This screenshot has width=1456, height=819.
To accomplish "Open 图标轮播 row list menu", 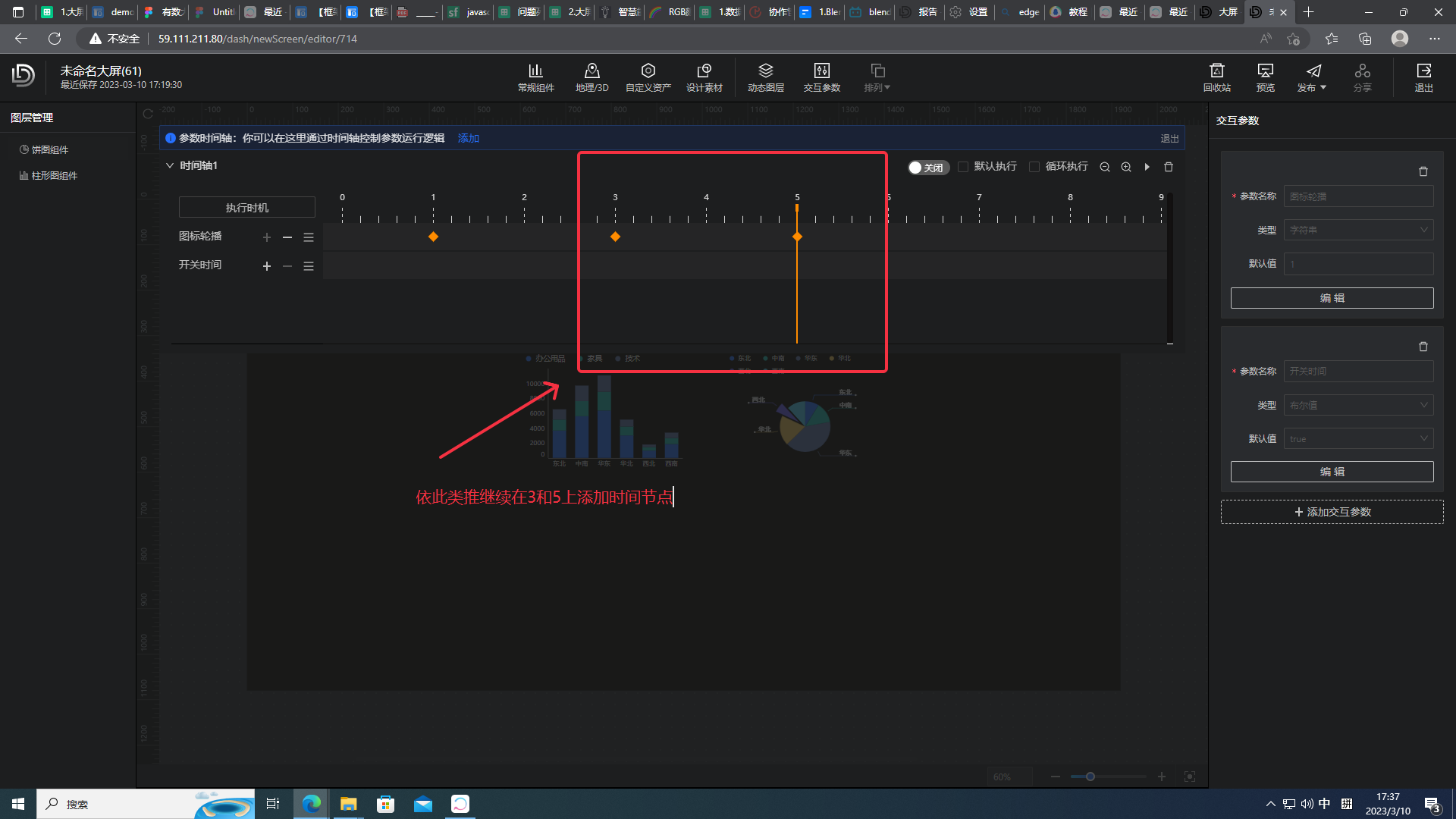I will coord(309,237).
